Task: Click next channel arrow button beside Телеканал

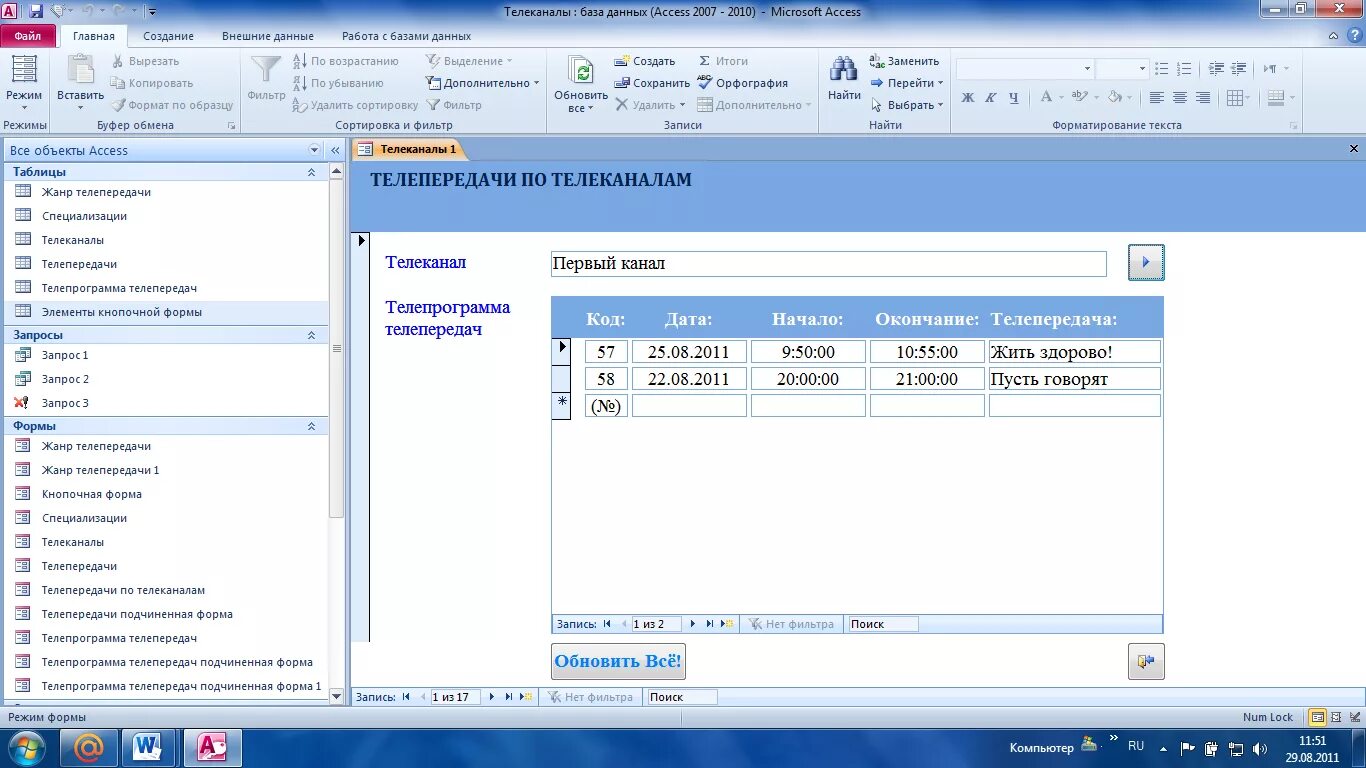Action: [x=1146, y=262]
